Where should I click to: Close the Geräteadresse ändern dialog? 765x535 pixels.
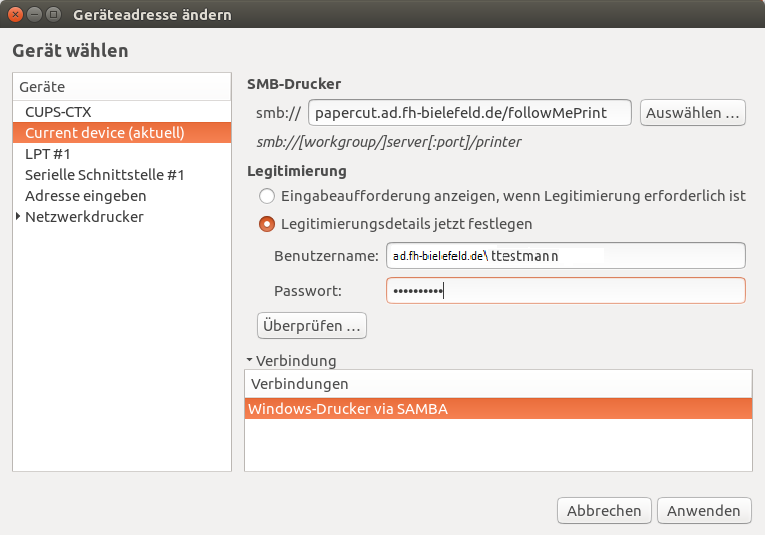(15, 15)
